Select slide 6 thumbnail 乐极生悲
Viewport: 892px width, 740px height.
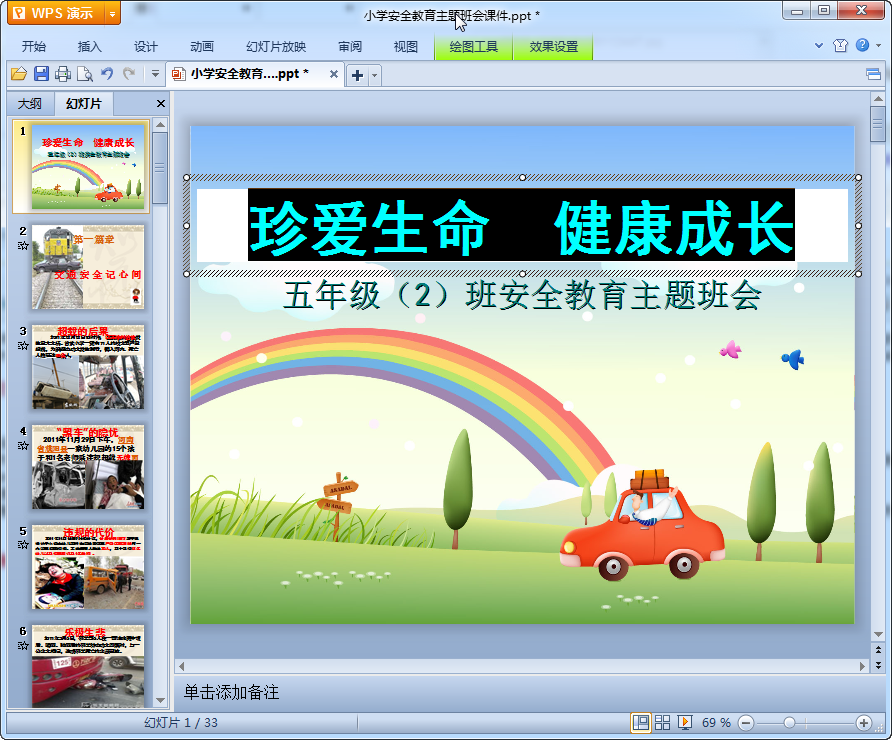(x=88, y=666)
